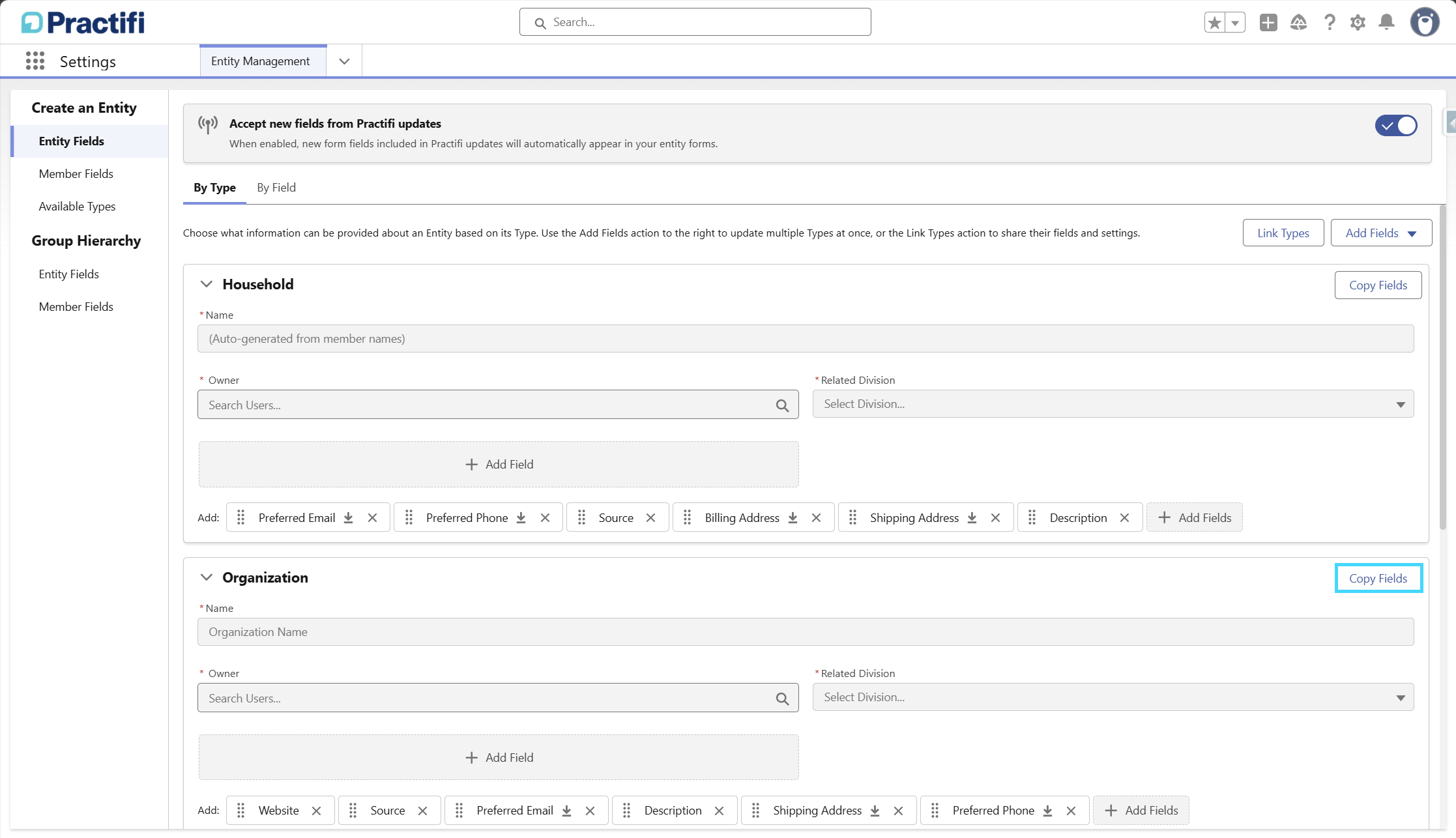Remove the Website chip

[x=317, y=811]
